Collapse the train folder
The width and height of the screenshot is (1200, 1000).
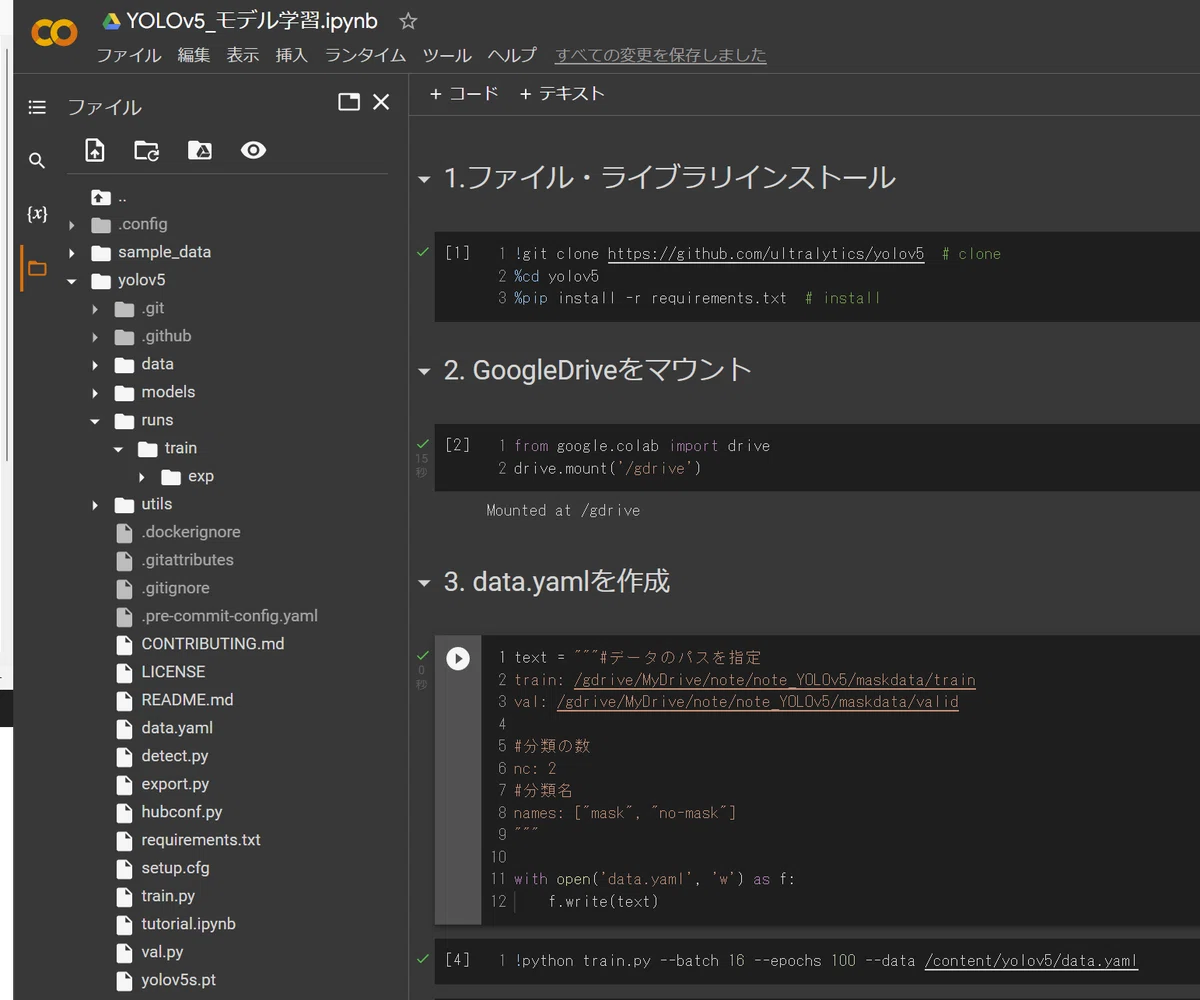[118, 449]
